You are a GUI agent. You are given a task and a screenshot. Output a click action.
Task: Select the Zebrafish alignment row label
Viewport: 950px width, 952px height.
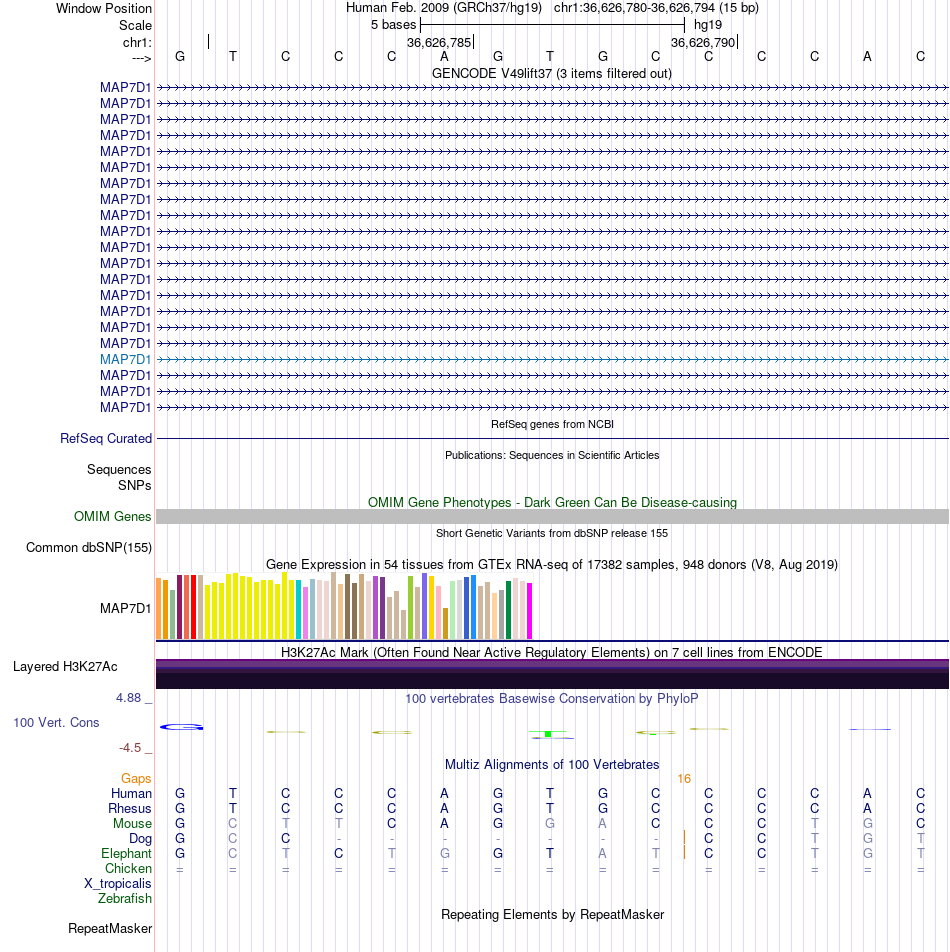[x=124, y=899]
